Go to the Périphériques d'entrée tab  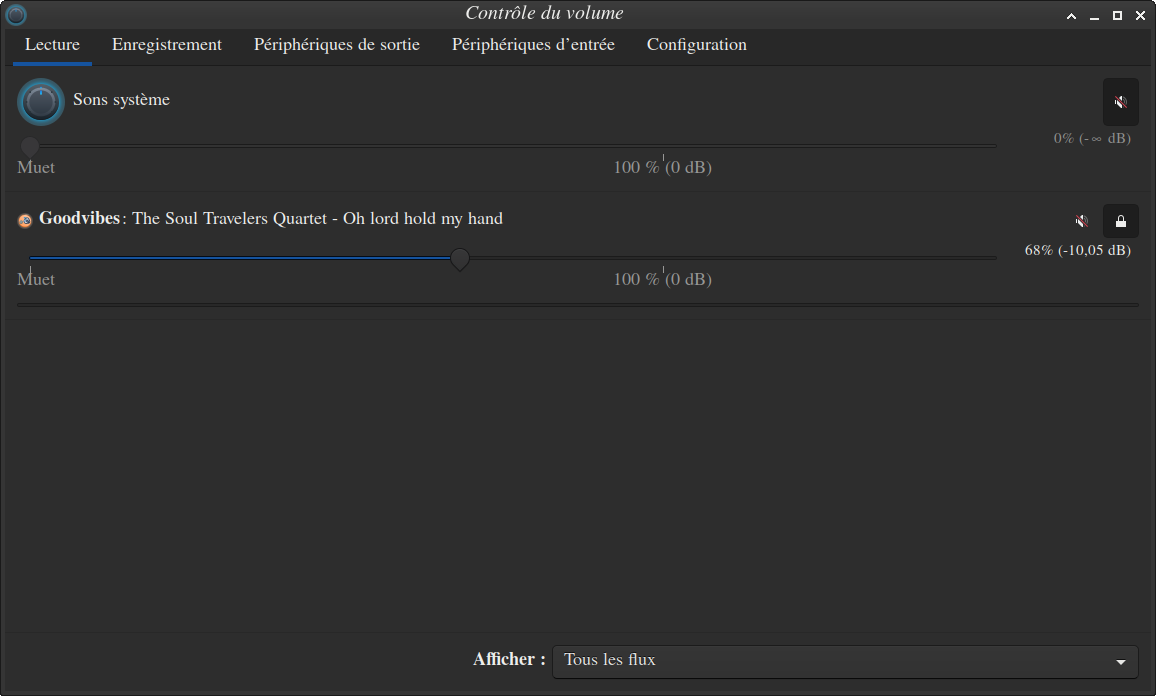[533, 45]
